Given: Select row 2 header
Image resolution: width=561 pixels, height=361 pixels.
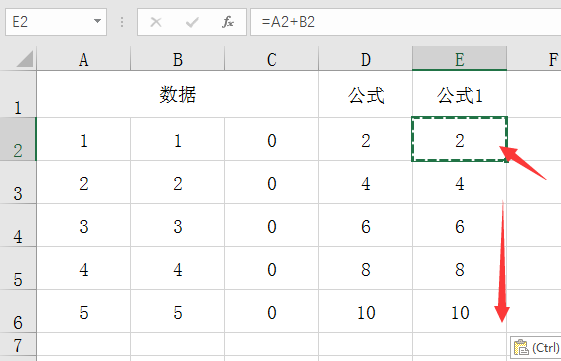Looking at the screenshot, I should [x=18, y=139].
